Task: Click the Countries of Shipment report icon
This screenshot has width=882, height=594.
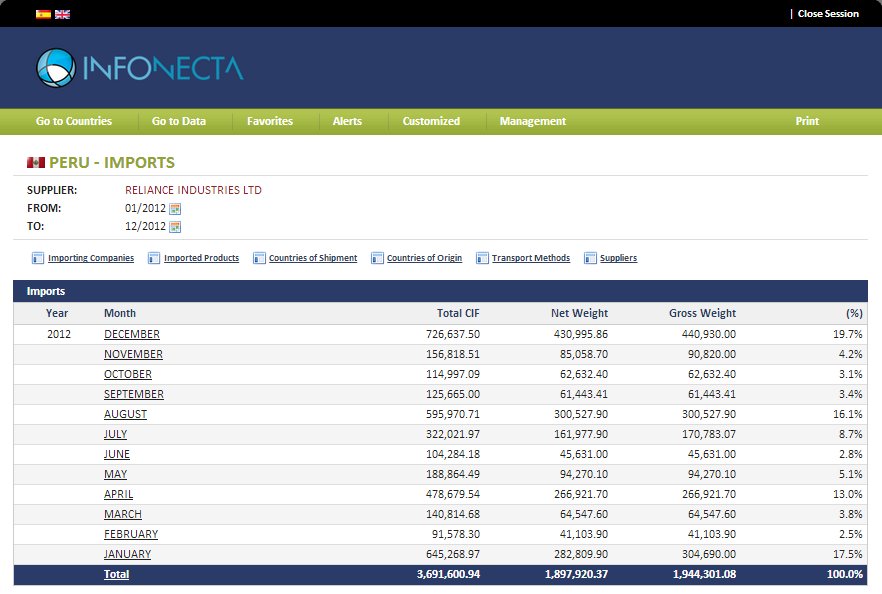Action: [259, 258]
